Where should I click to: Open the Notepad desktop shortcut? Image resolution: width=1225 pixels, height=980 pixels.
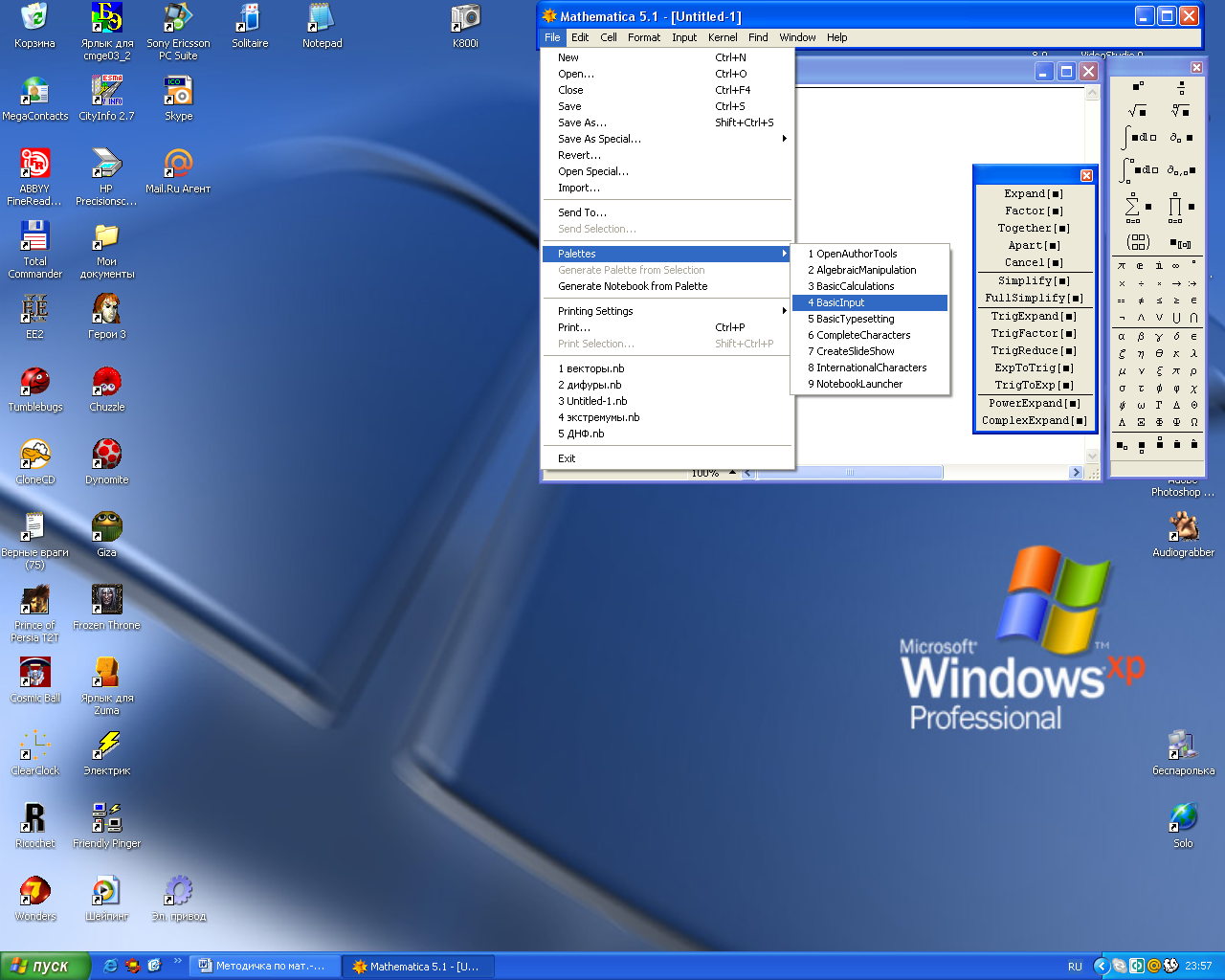tap(322, 26)
